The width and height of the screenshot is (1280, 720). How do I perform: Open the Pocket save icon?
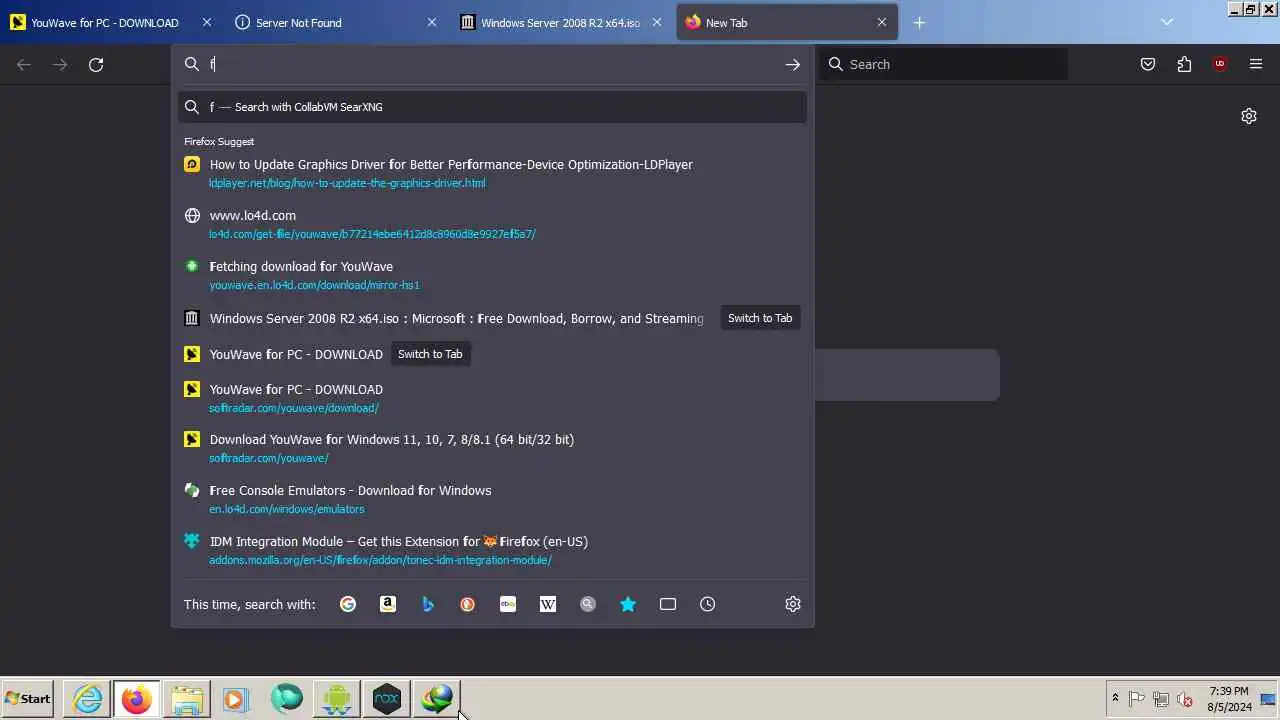1148,64
